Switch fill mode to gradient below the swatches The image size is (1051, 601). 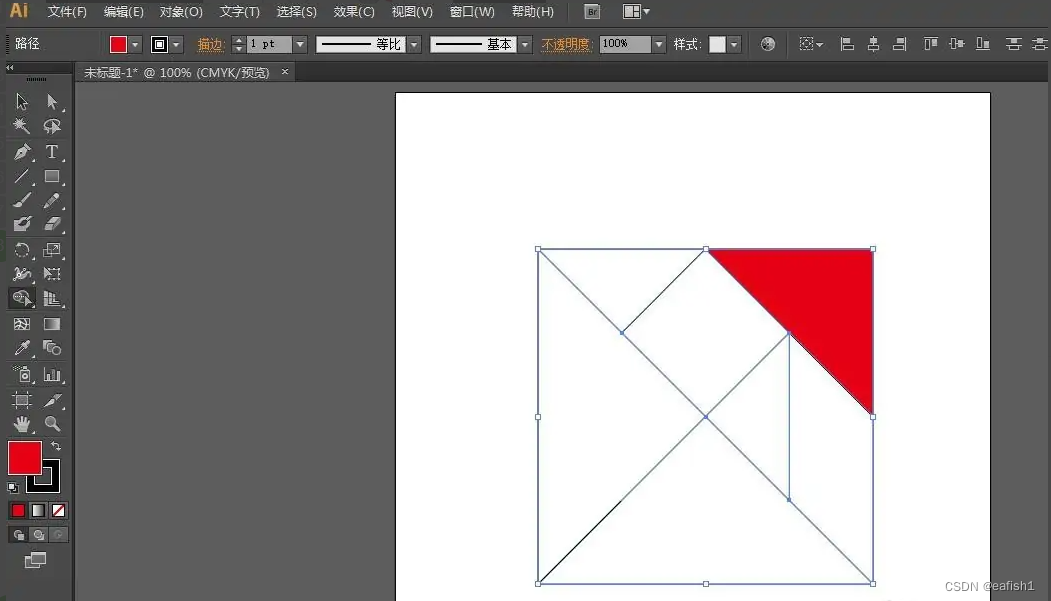point(37,510)
